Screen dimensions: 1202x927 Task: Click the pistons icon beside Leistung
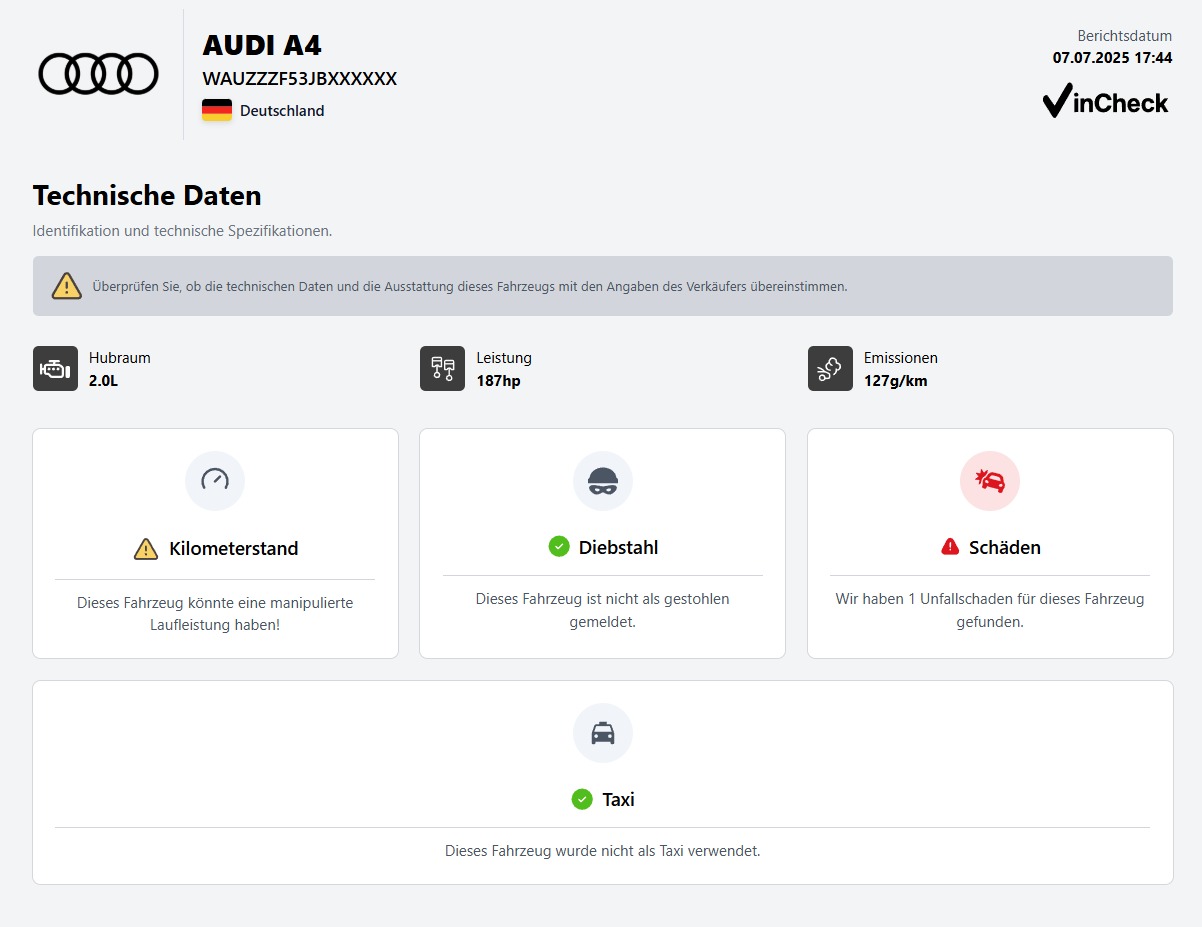[x=442, y=368]
